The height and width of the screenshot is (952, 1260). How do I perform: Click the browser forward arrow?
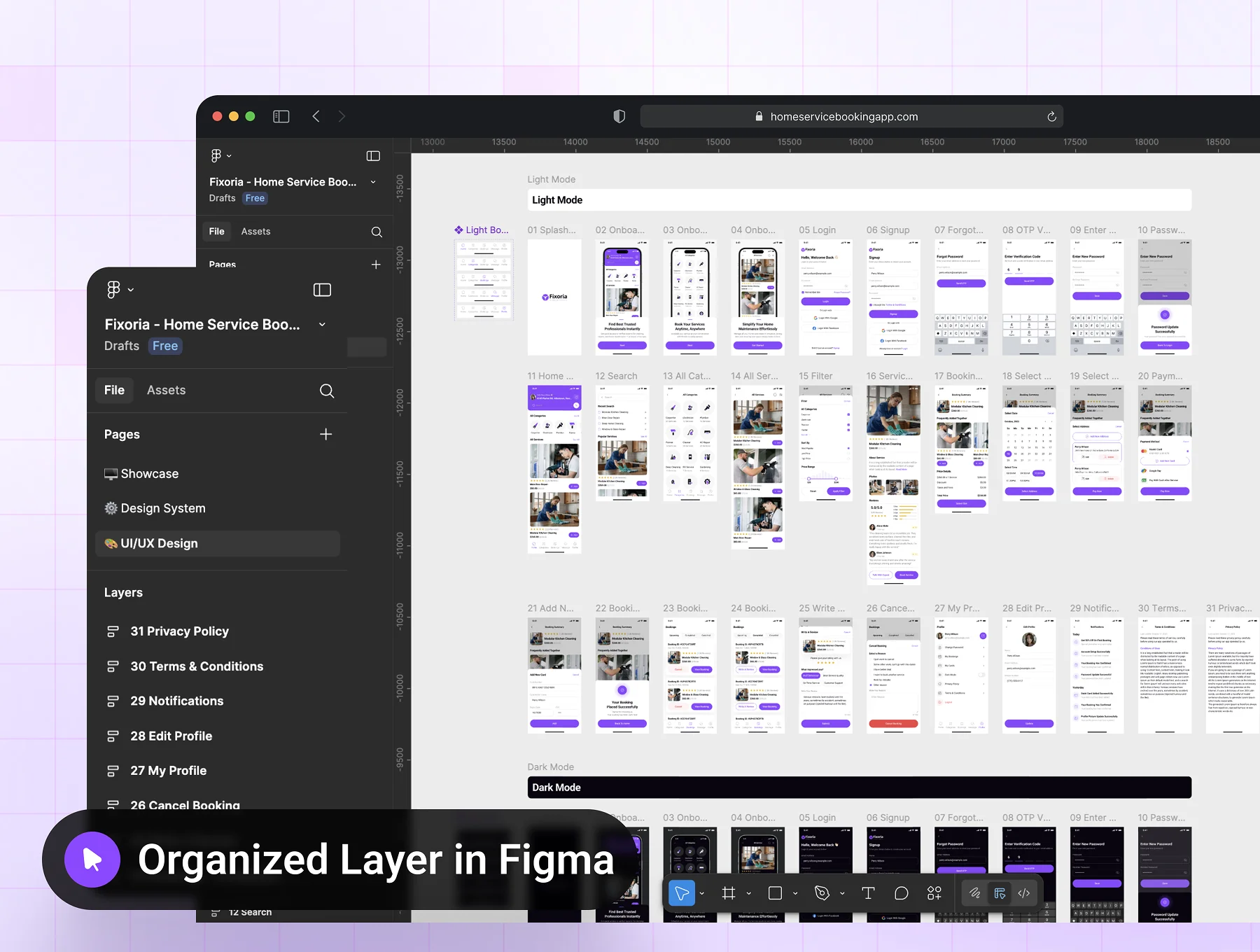click(342, 116)
